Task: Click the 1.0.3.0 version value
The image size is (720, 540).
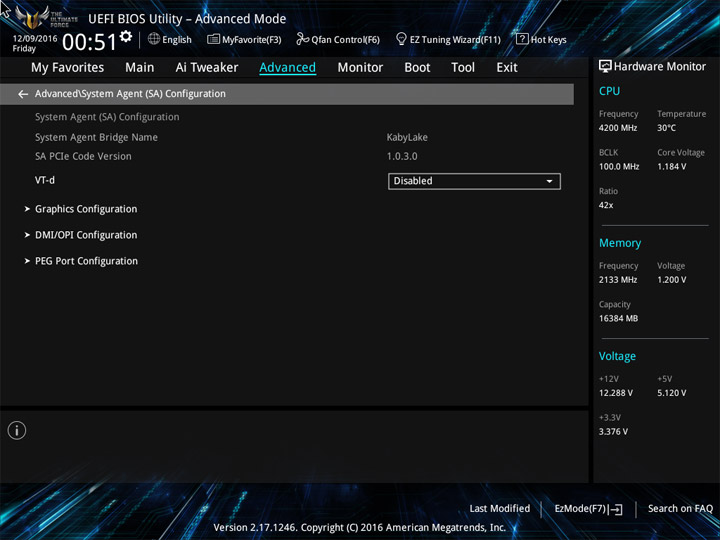Action: [x=402, y=156]
